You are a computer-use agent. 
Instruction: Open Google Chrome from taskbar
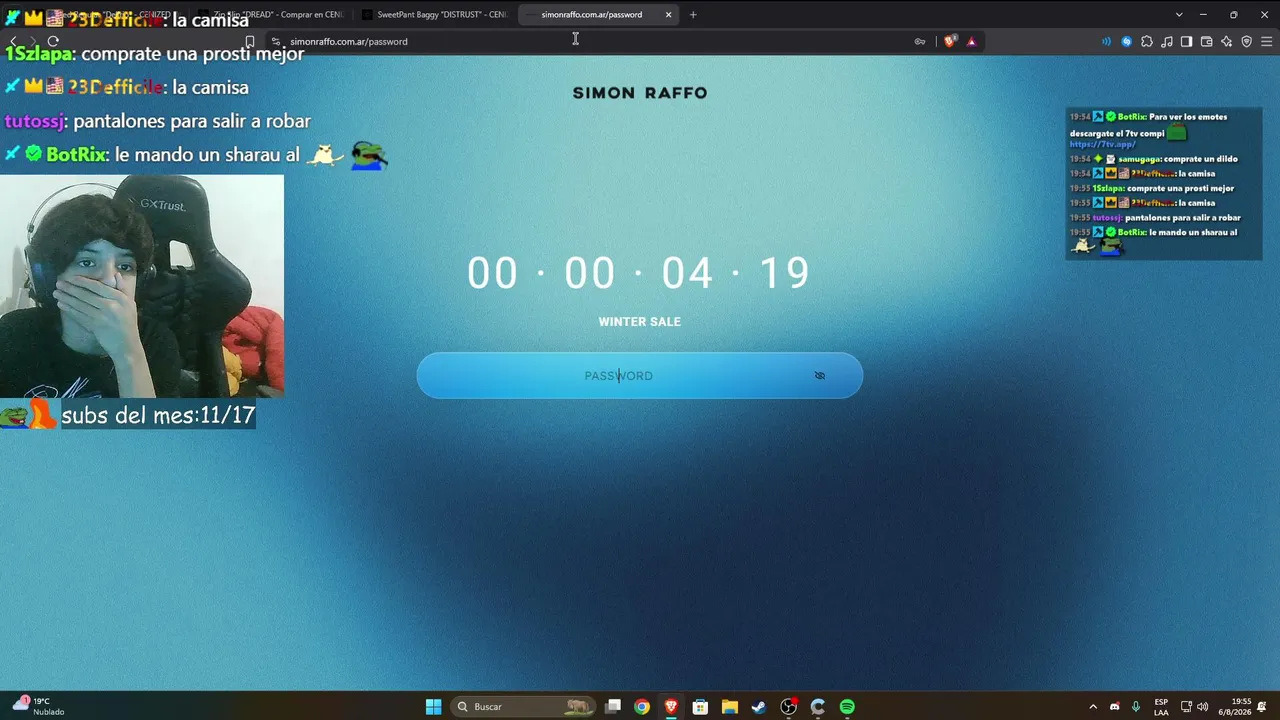coord(642,707)
